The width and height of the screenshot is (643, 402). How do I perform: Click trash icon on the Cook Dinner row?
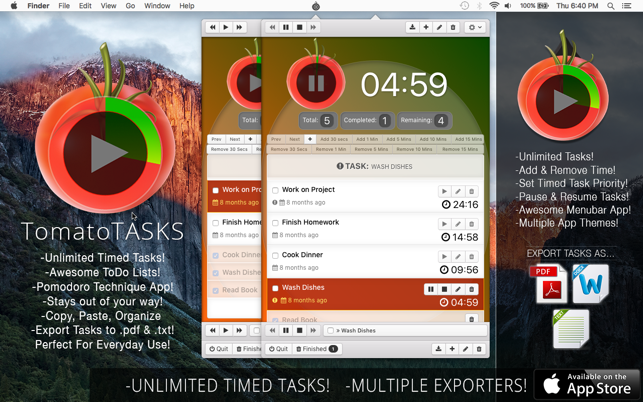click(x=472, y=256)
